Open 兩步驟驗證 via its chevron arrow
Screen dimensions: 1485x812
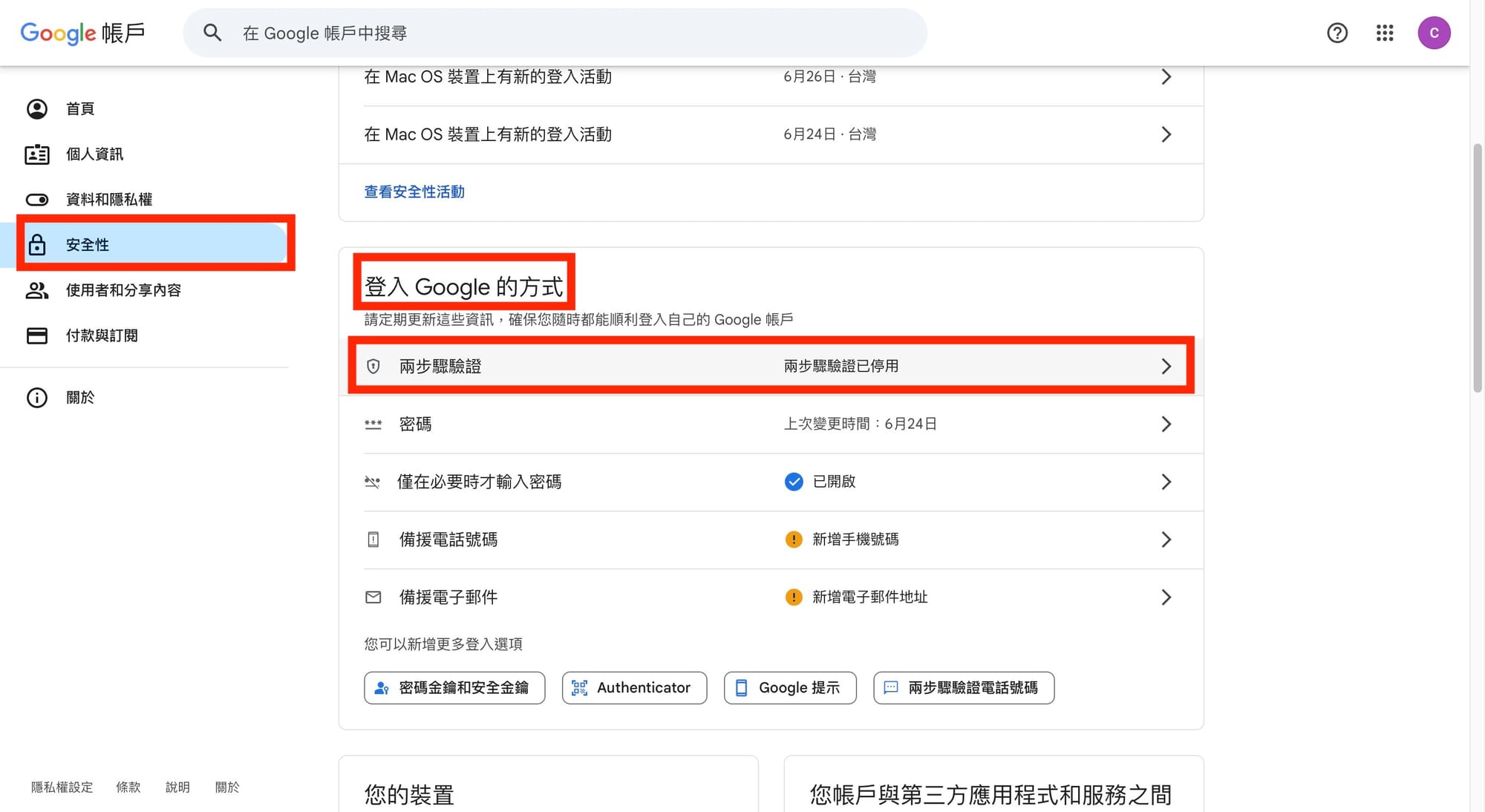1166,366
